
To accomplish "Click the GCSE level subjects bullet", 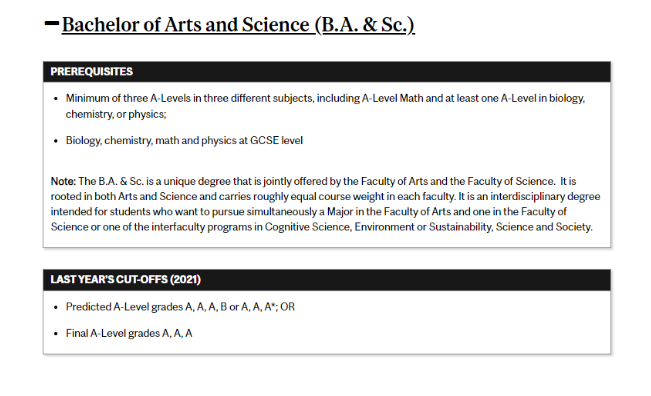I will (184, 141).
